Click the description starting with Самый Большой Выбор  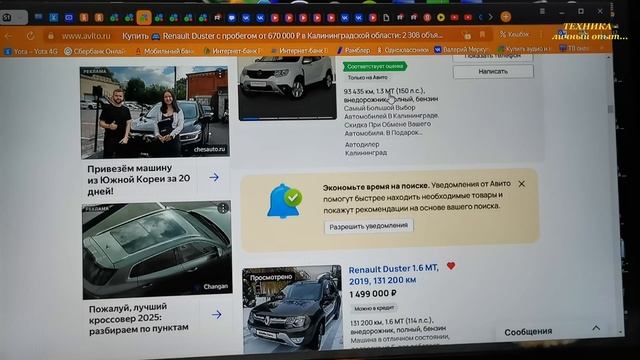[x=391, y=120]
